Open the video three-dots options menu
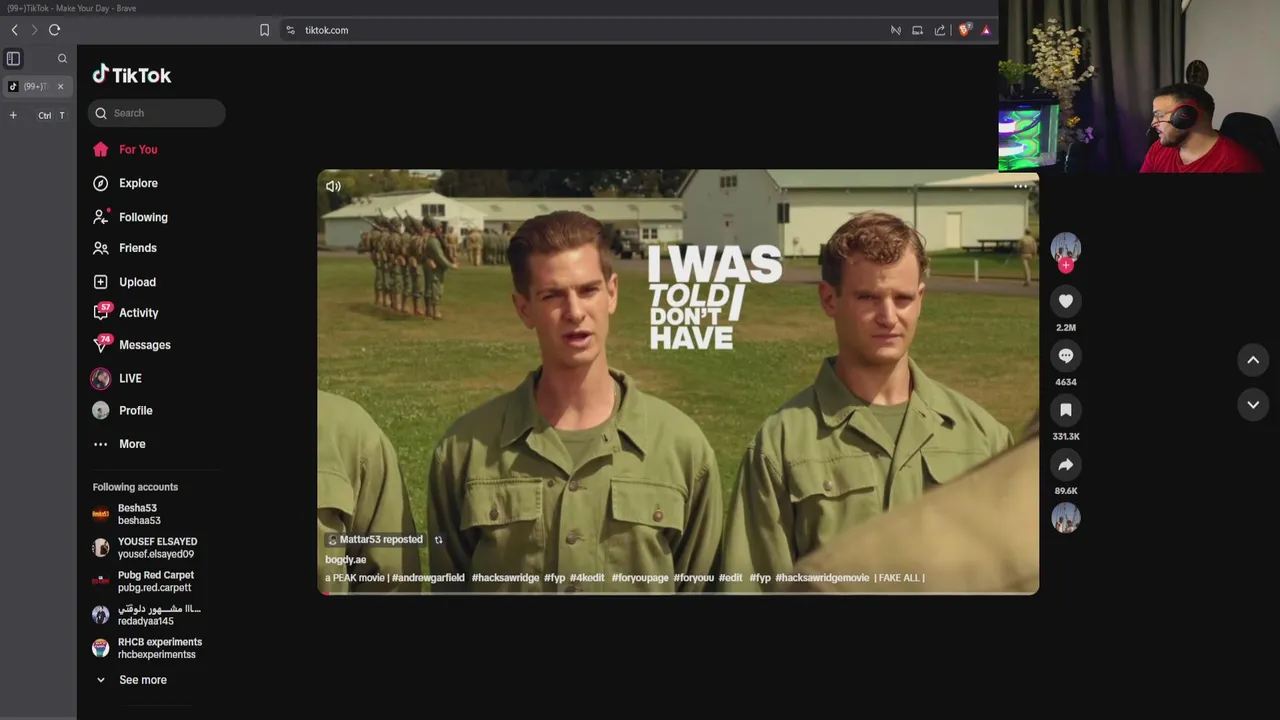Image resolution: width=1280 pixels, height=720 pixels. 1020,186
